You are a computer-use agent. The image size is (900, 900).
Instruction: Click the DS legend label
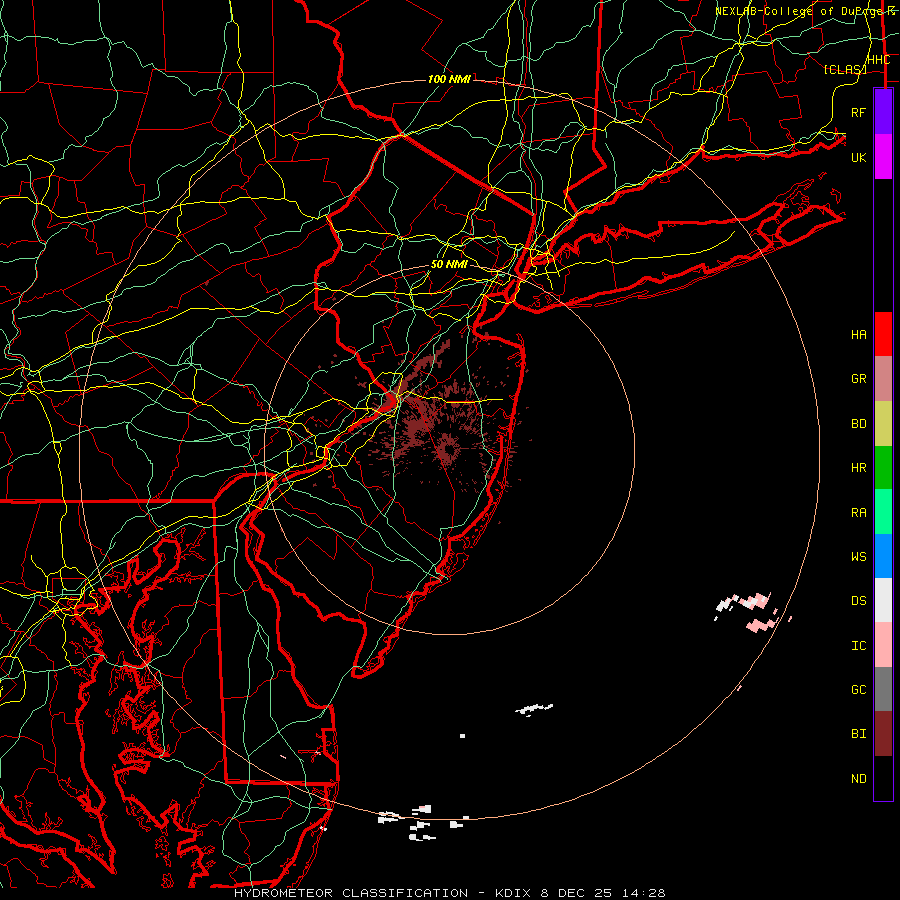(859, 601)
